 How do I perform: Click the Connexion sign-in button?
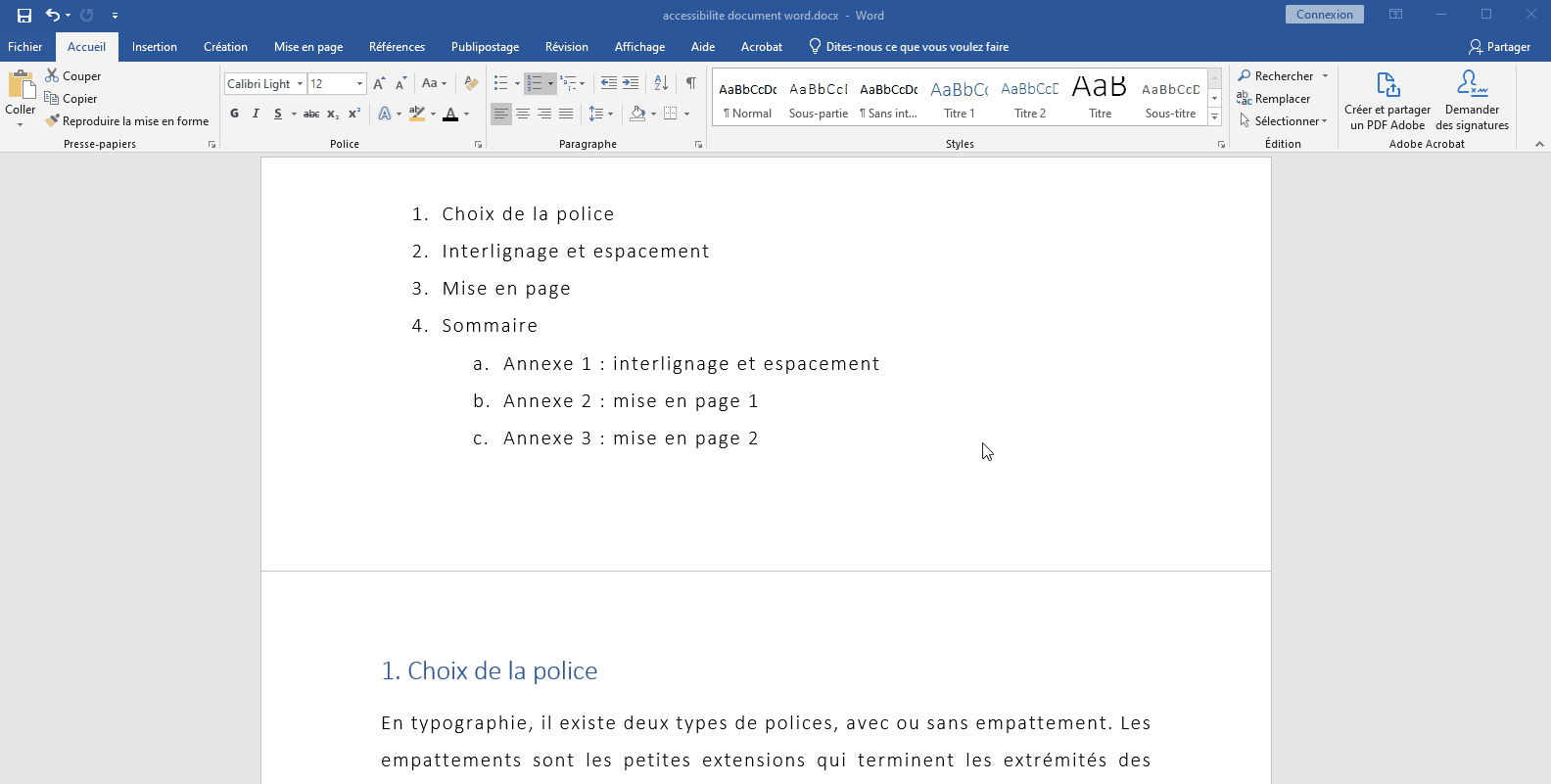coord(1325,15)
